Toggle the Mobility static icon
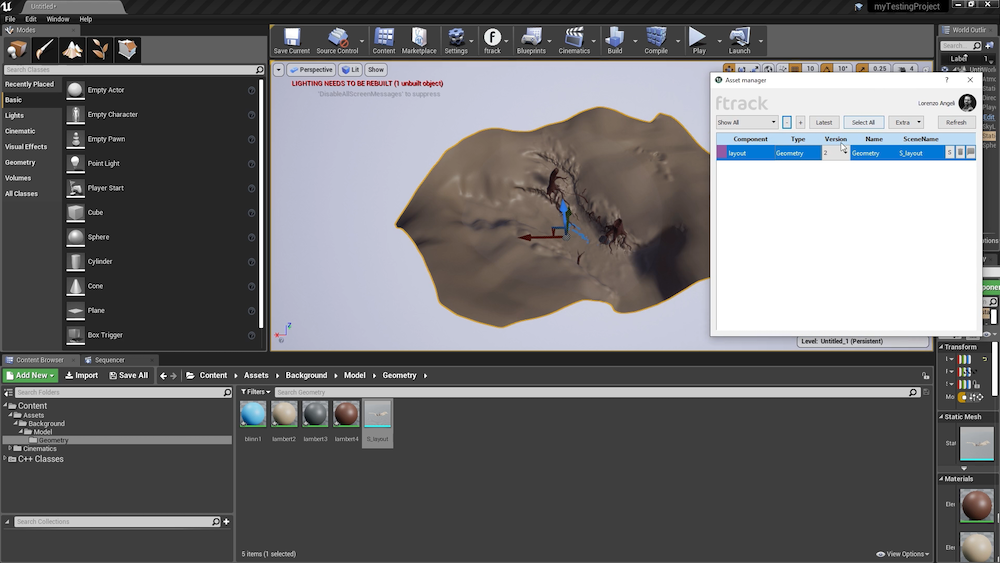Viewport: 1000px width, 563px height. pyautogui.click(x=963, y=397)
